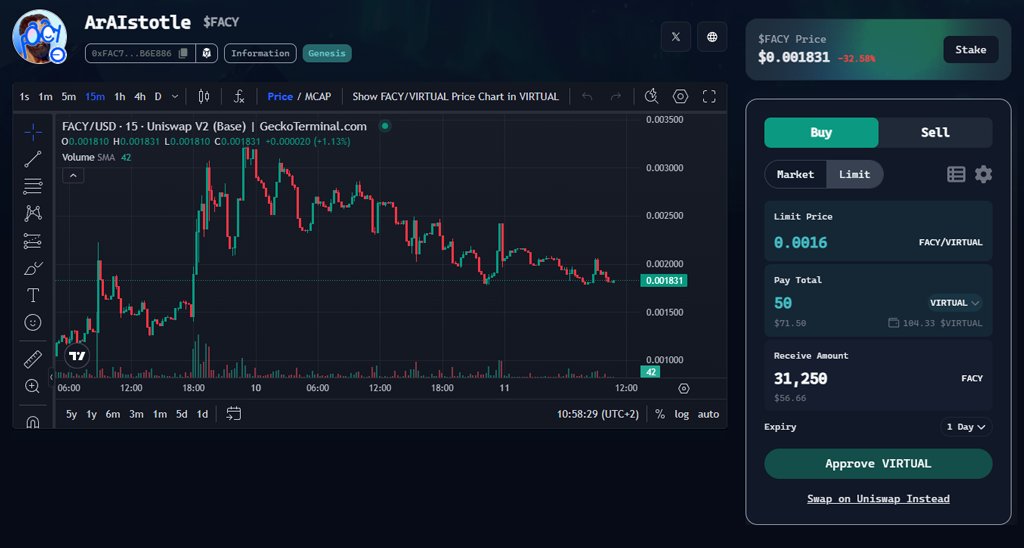Click the TradingView logo on chart

[x=77, y=356]
